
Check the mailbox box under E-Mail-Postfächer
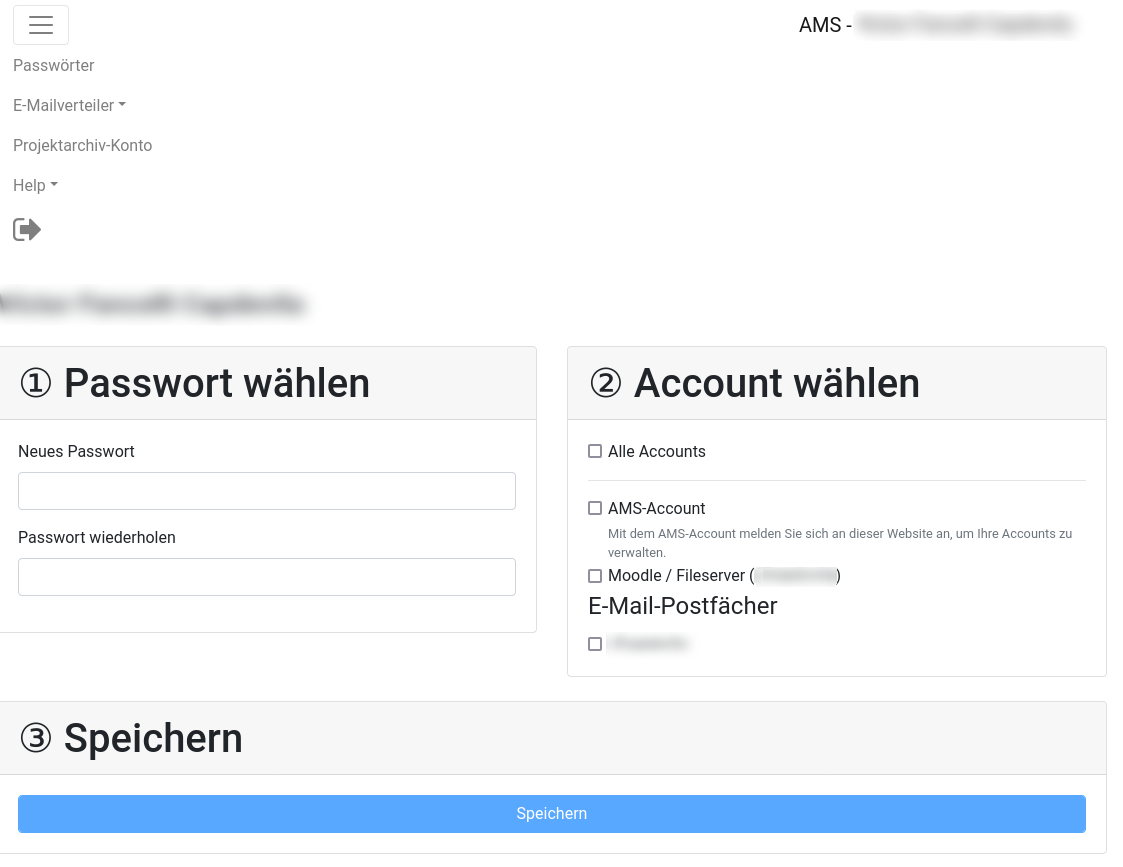tap(595, 644)
